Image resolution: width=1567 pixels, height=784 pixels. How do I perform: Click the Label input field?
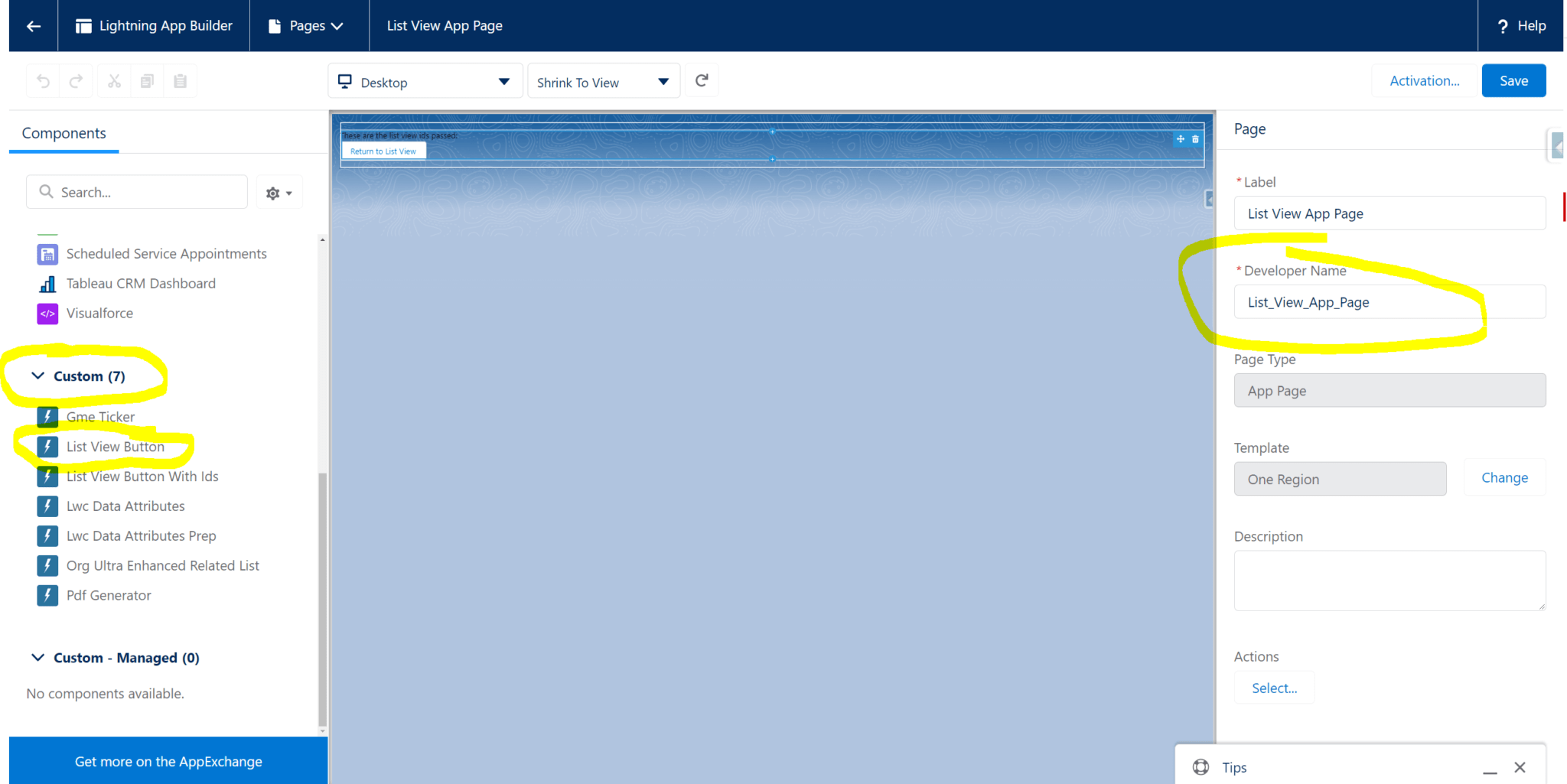pyautogui.click(x=1389, y=213)
